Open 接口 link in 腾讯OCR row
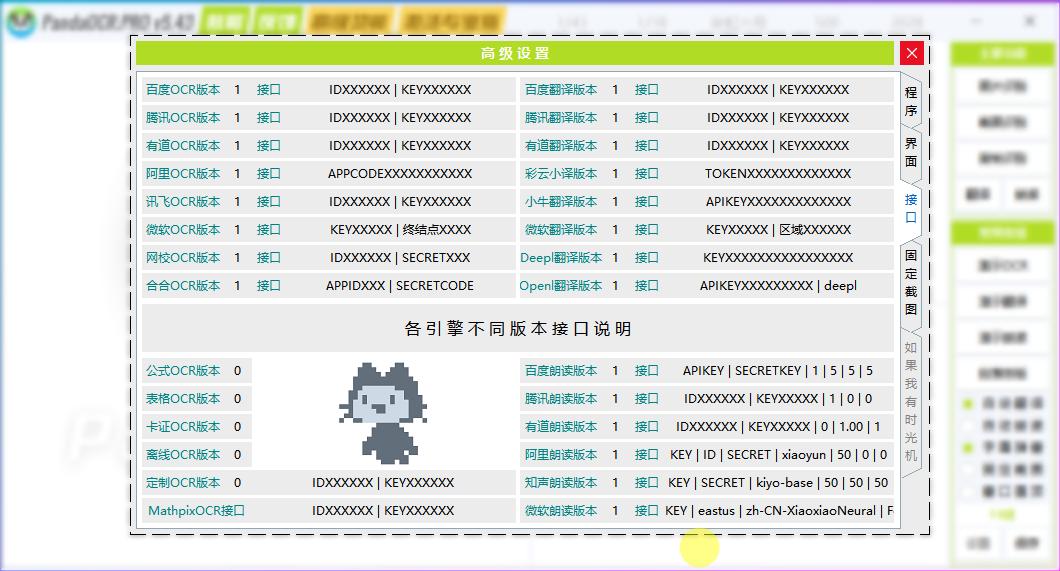 click(x=268, y=118)
